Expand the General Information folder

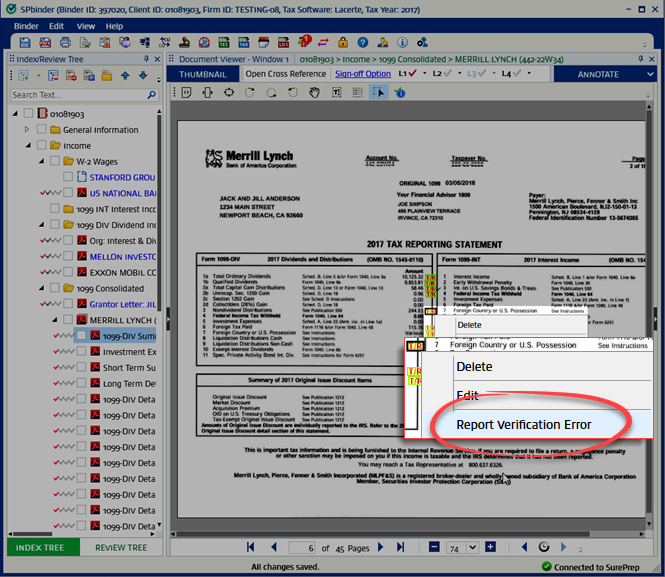[x=28, y=130]
